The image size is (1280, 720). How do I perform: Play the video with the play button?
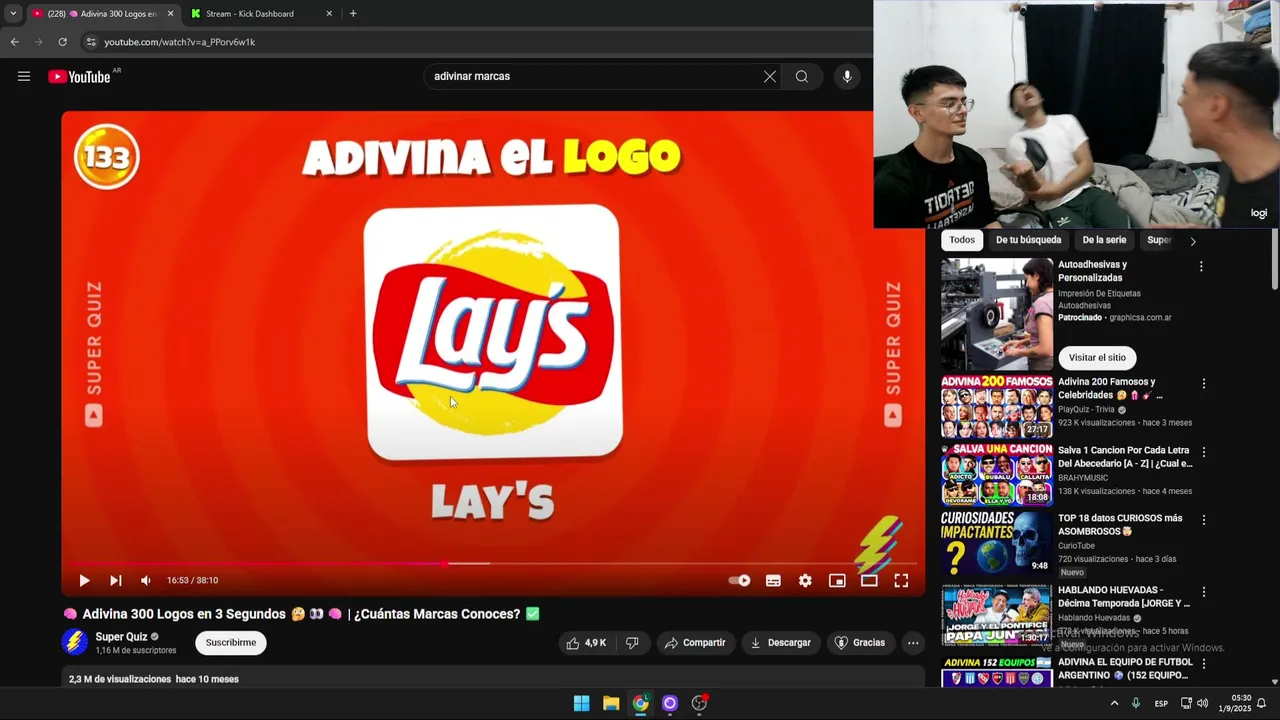coord(84,580)
